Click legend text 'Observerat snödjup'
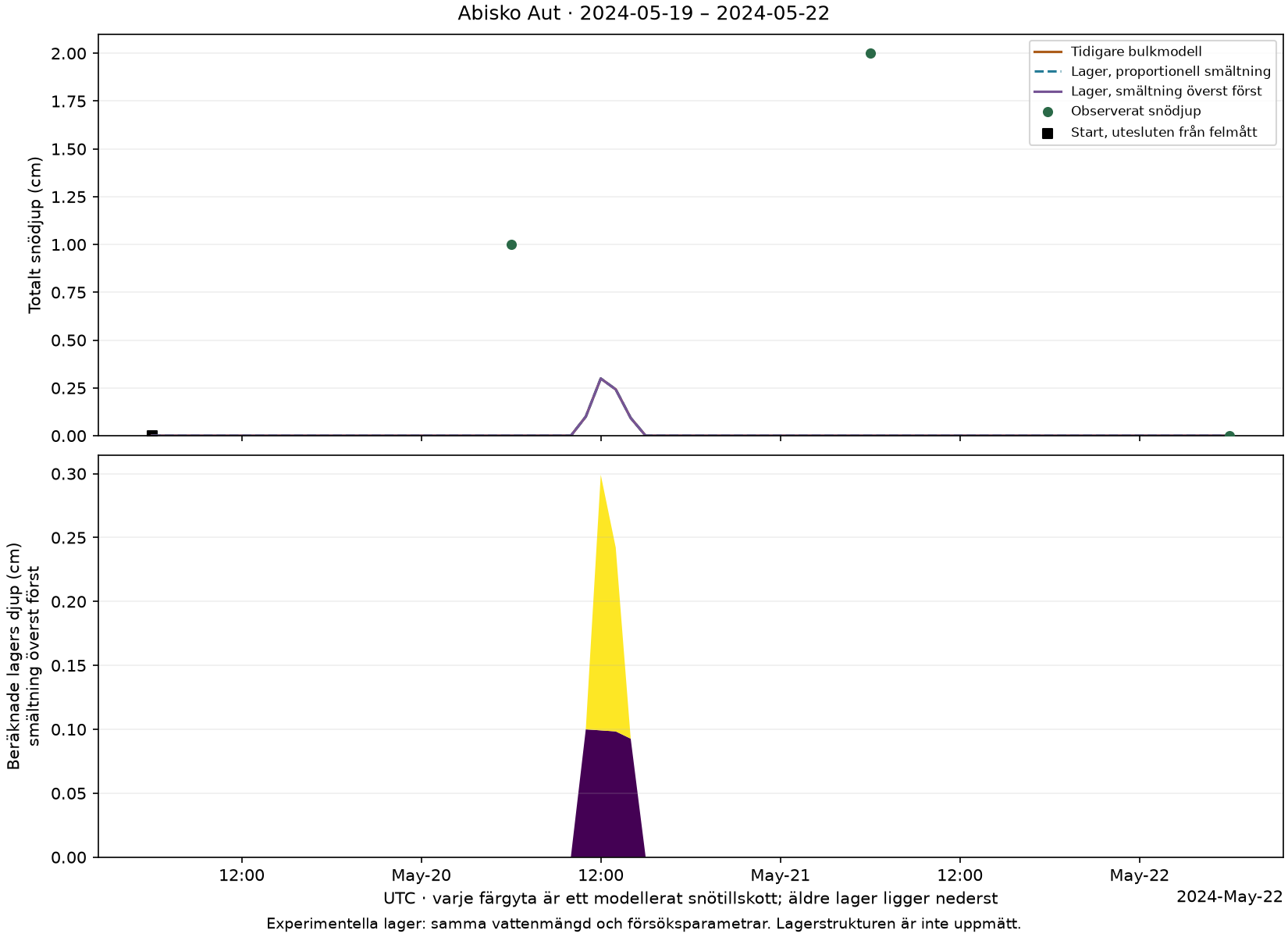The image size is (1288, 937). pyautogui.click(x=1136, y=112)
